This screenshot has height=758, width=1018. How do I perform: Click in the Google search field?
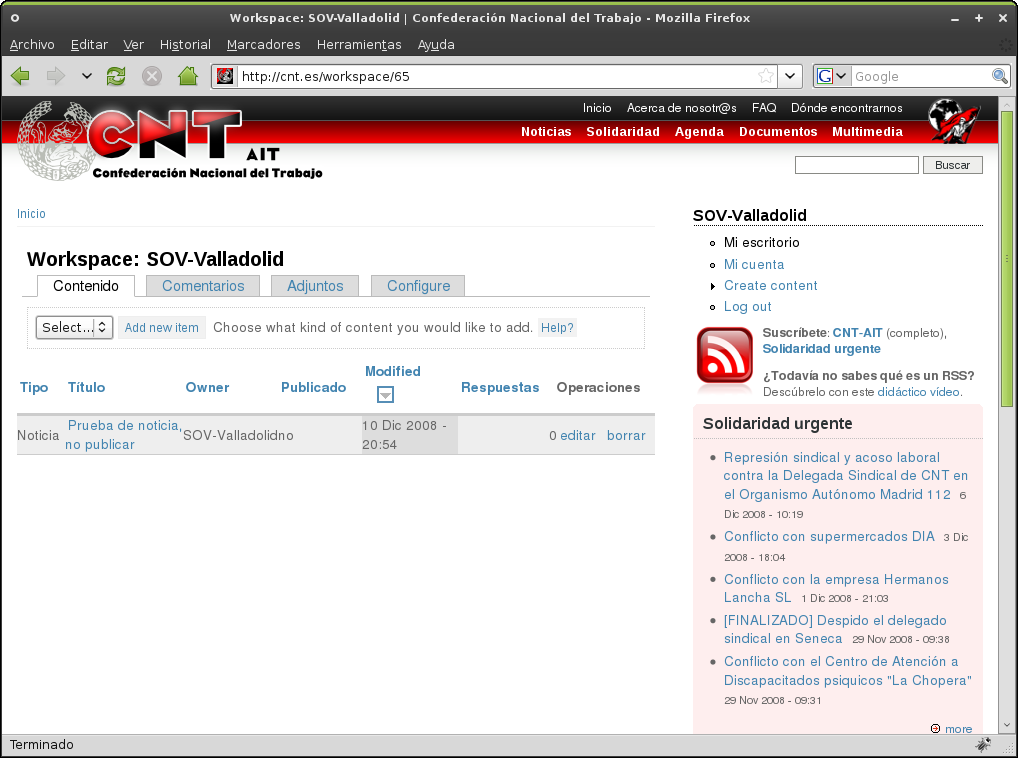[x=921, y=77]
